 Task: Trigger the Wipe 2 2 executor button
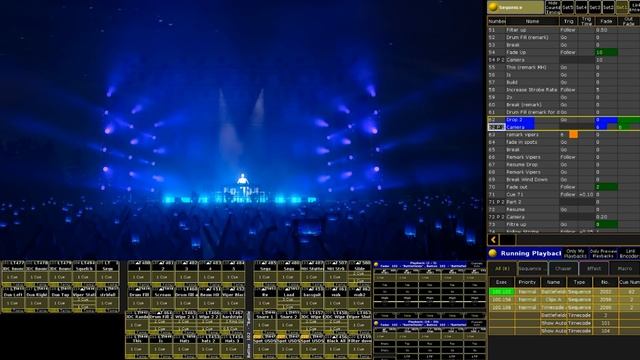pos(208,322)
